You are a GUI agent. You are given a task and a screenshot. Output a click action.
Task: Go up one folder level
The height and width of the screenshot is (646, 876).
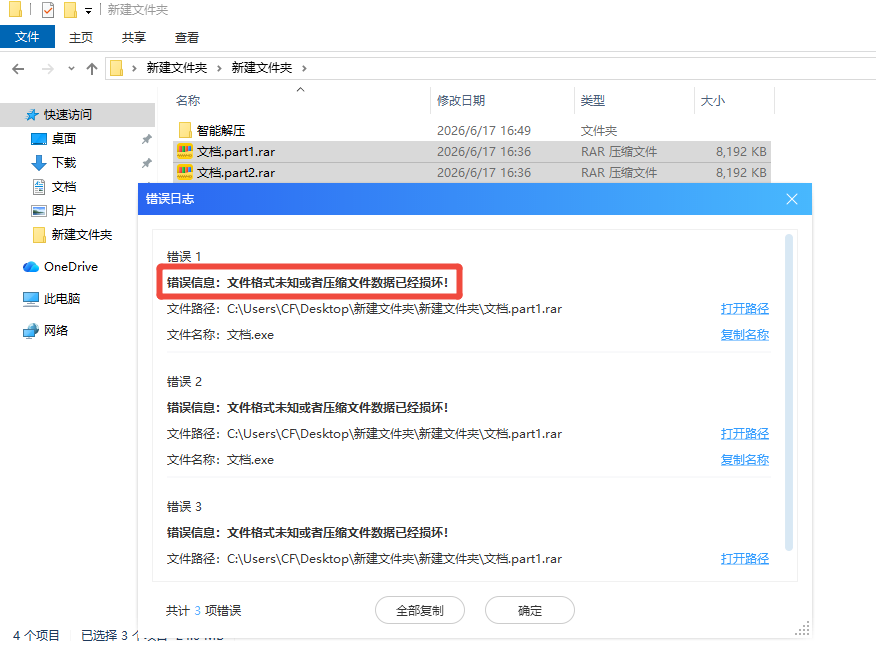coord(92,69)
